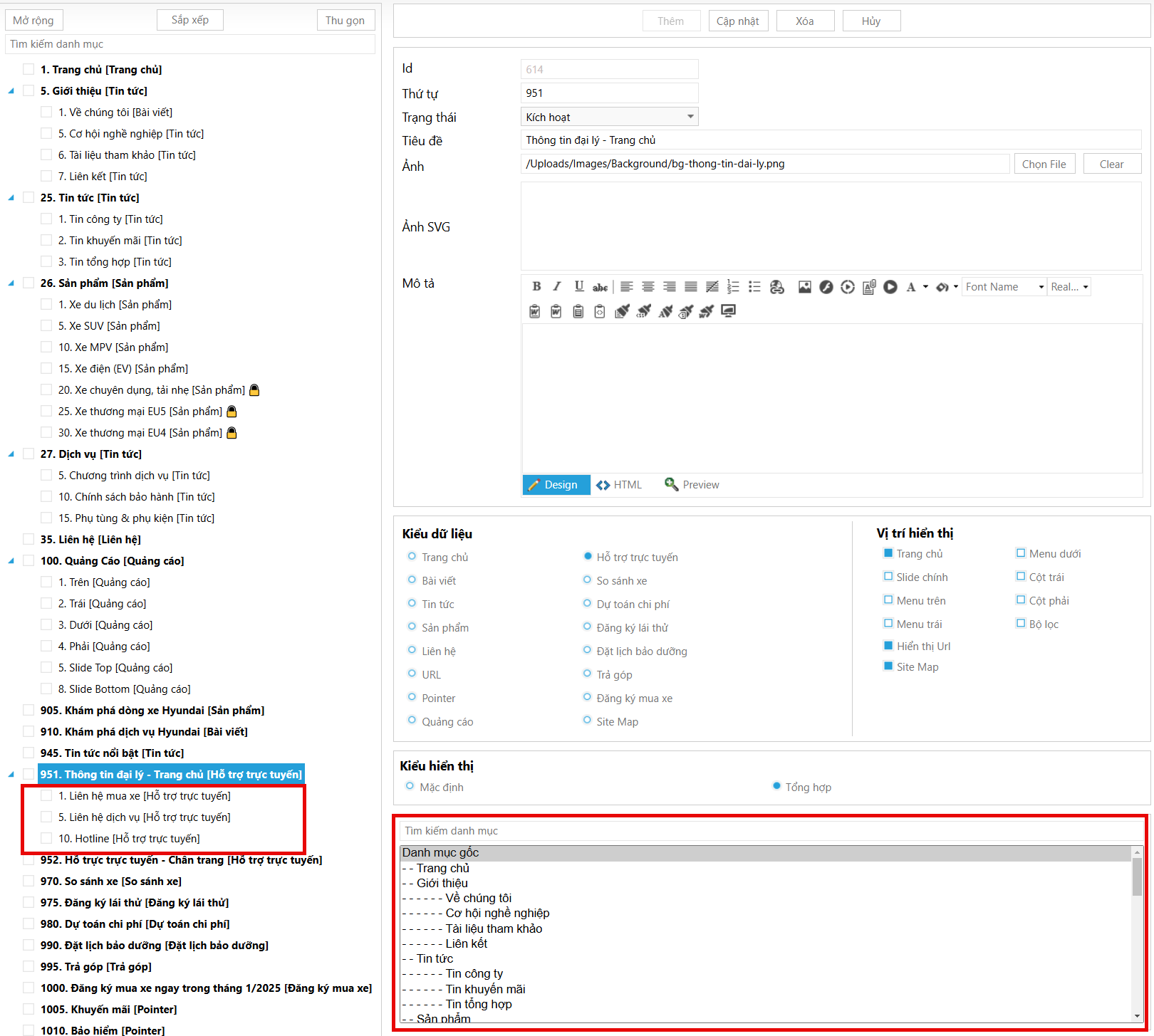Switch to the Preview tab
Screen dimensions: 1154x1036
pyautogui.click(x=692, y=485)
